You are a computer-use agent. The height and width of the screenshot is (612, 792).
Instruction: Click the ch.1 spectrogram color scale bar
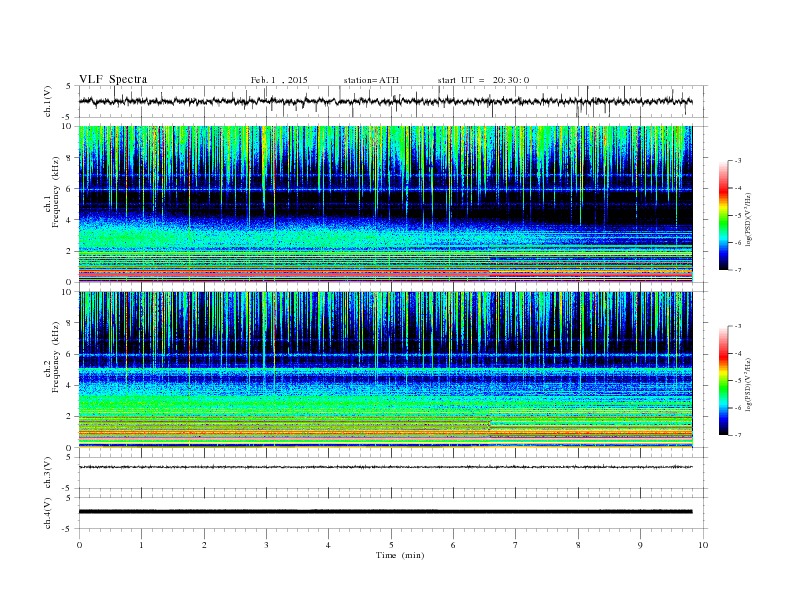click(x=723, y=215)
